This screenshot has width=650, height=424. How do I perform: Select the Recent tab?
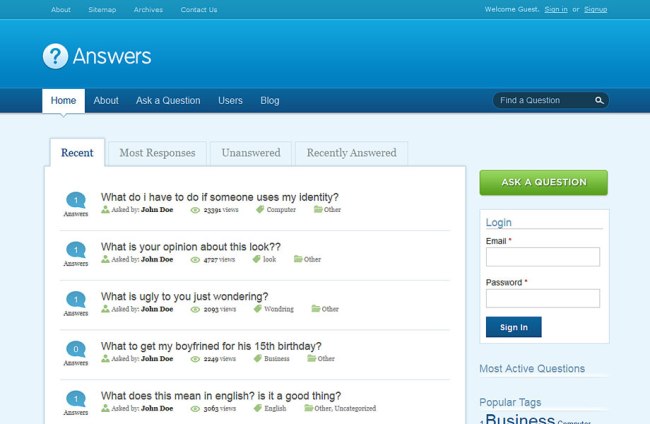tap(77, 153)
